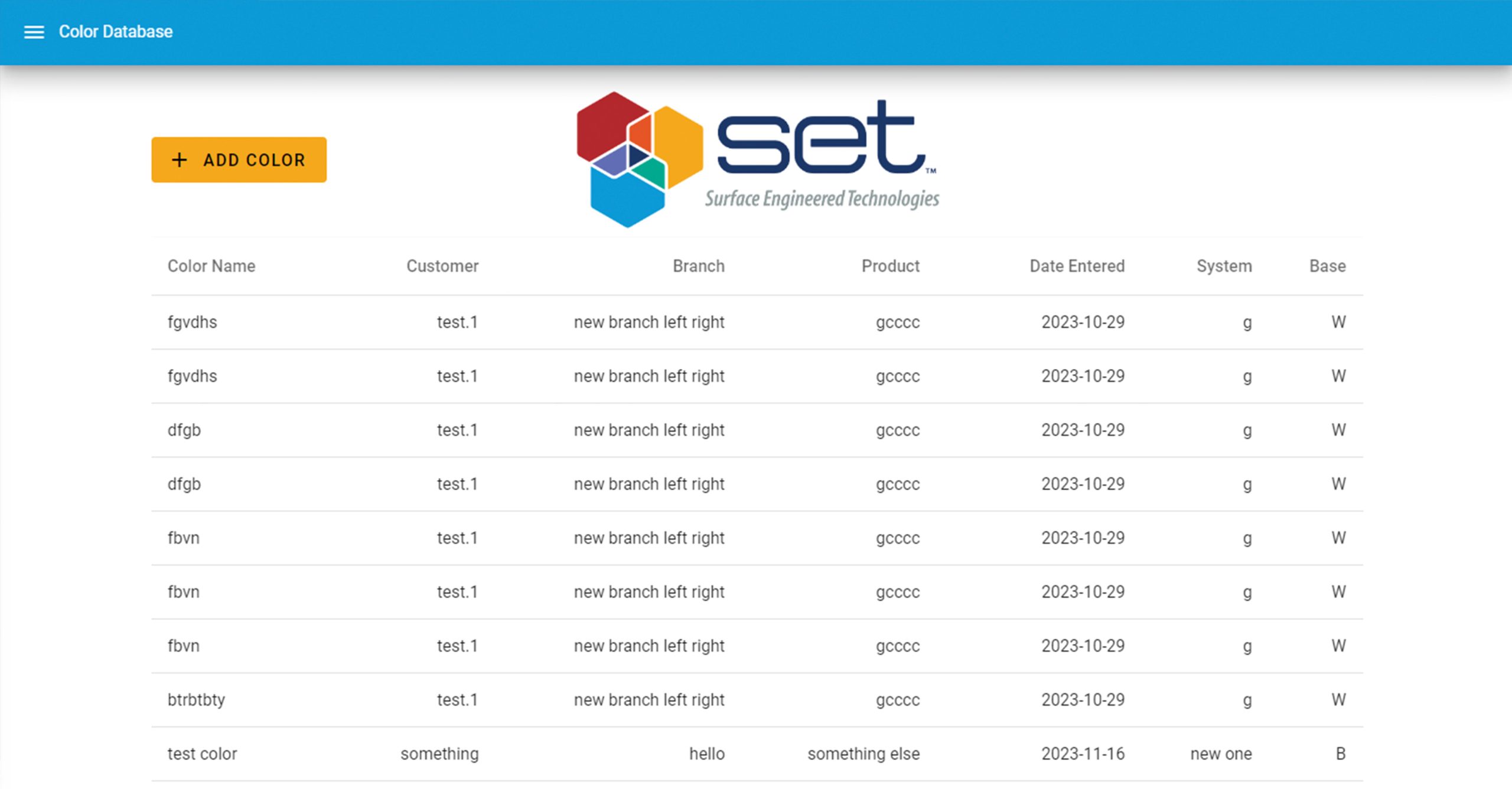Viewport: 1512px width, 789px height.
Task: Sort by Color Name column header
Action: click(211, 266)
